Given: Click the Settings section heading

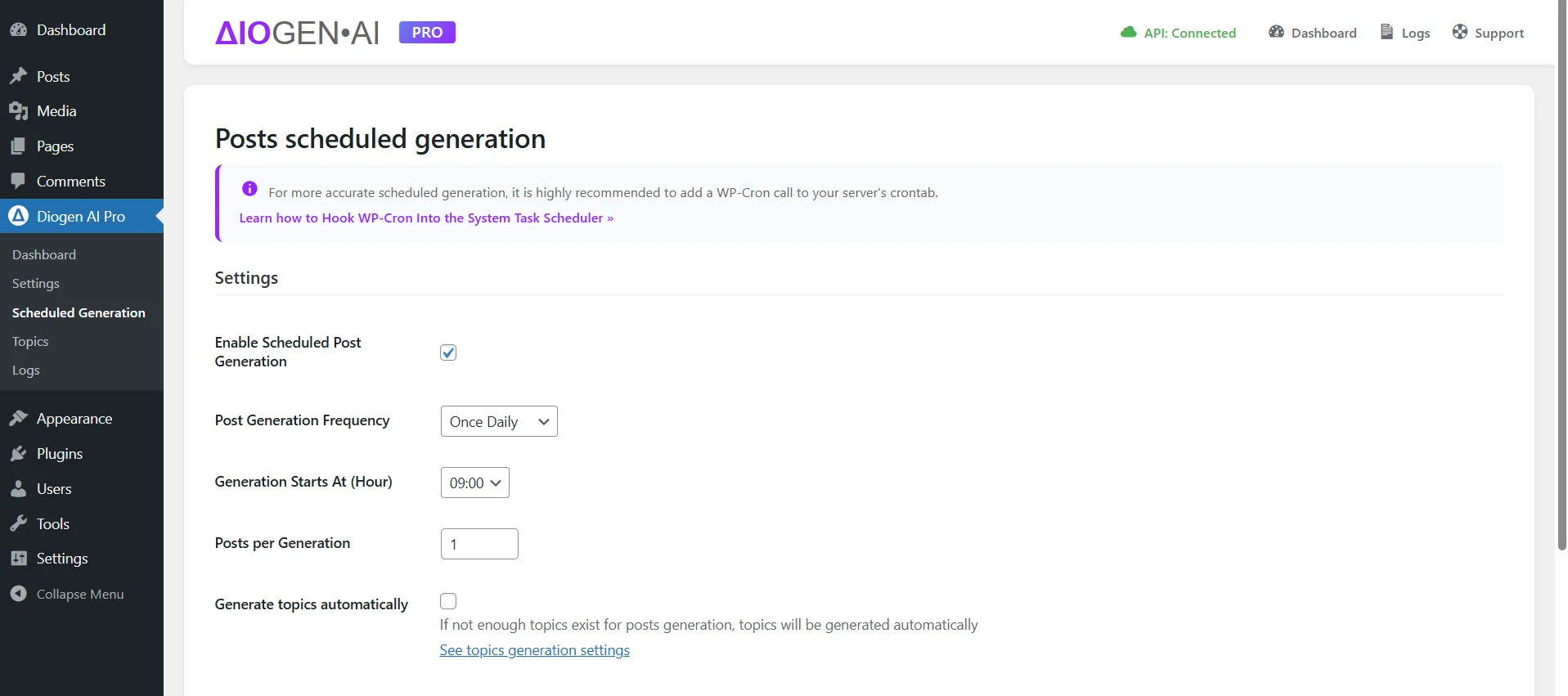Looking at the screenshot, I should (x=246, y=278).
